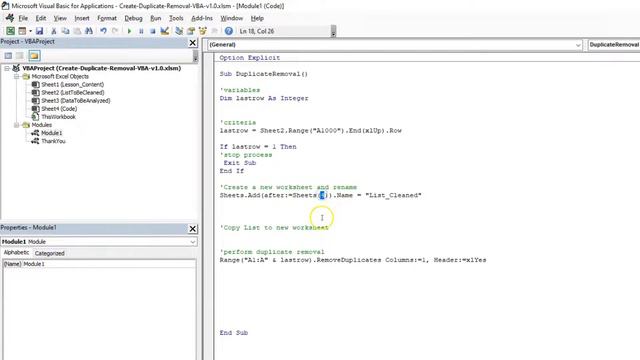640x360 pixels.
Task: Click the View Microsoft Excel icon
Action: point(10,31)
